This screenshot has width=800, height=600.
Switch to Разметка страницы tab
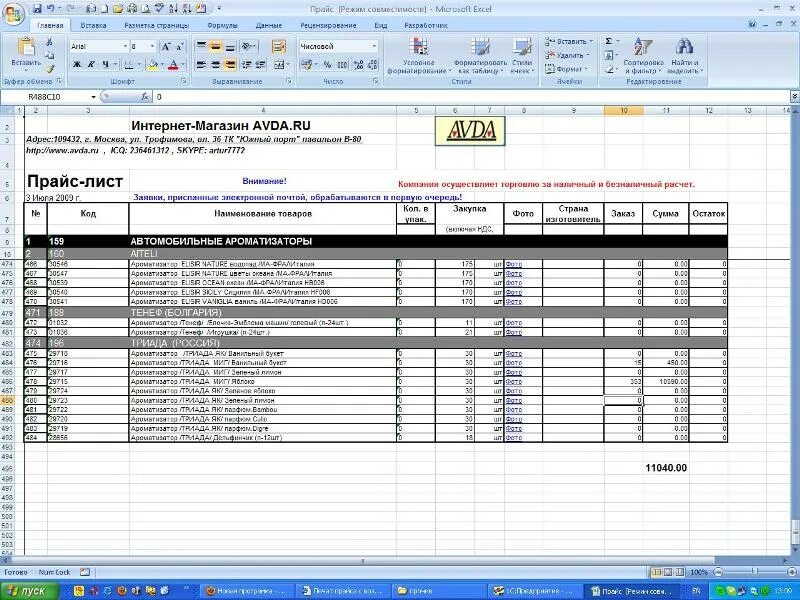[x=157, y=25]
